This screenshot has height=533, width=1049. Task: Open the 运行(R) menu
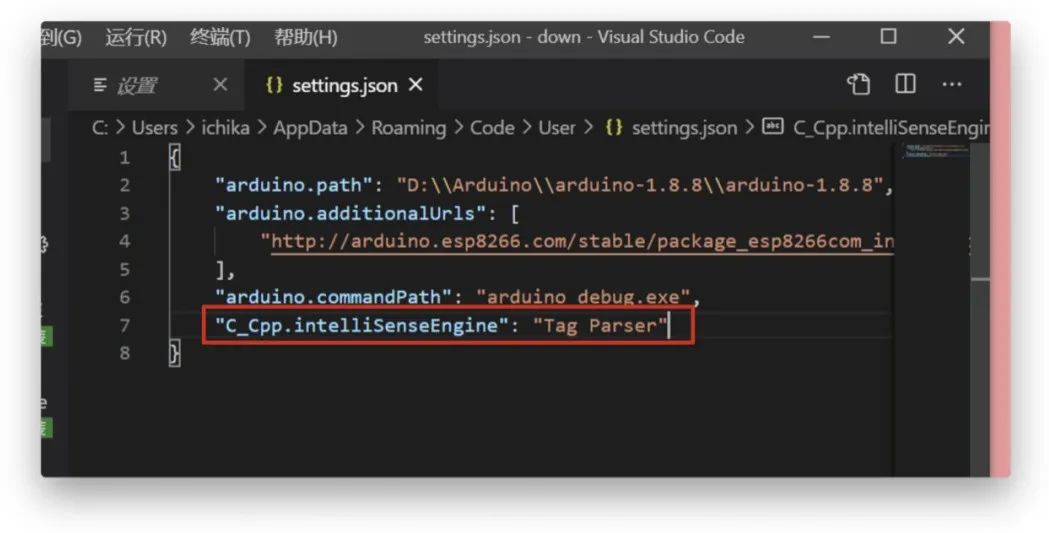(136, 37)
